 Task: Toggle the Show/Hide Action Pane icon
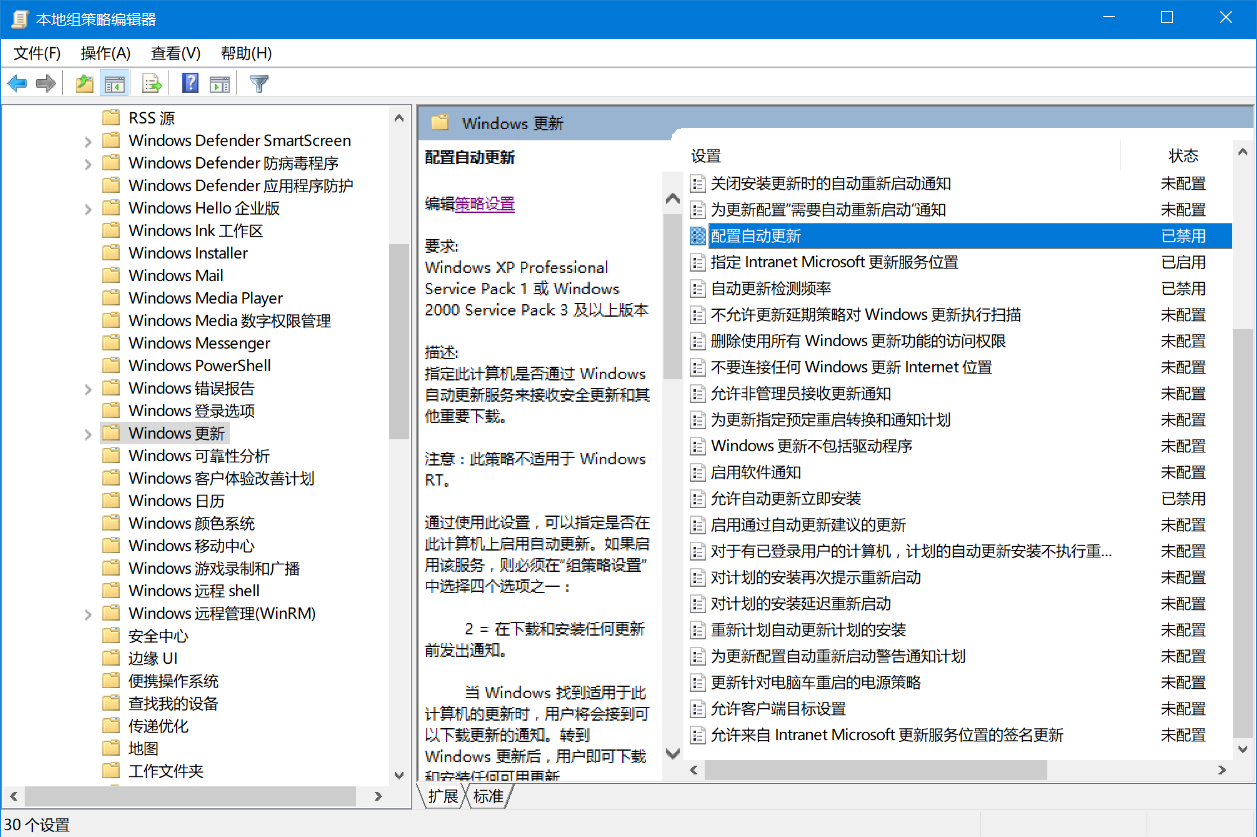click(221, 83)
